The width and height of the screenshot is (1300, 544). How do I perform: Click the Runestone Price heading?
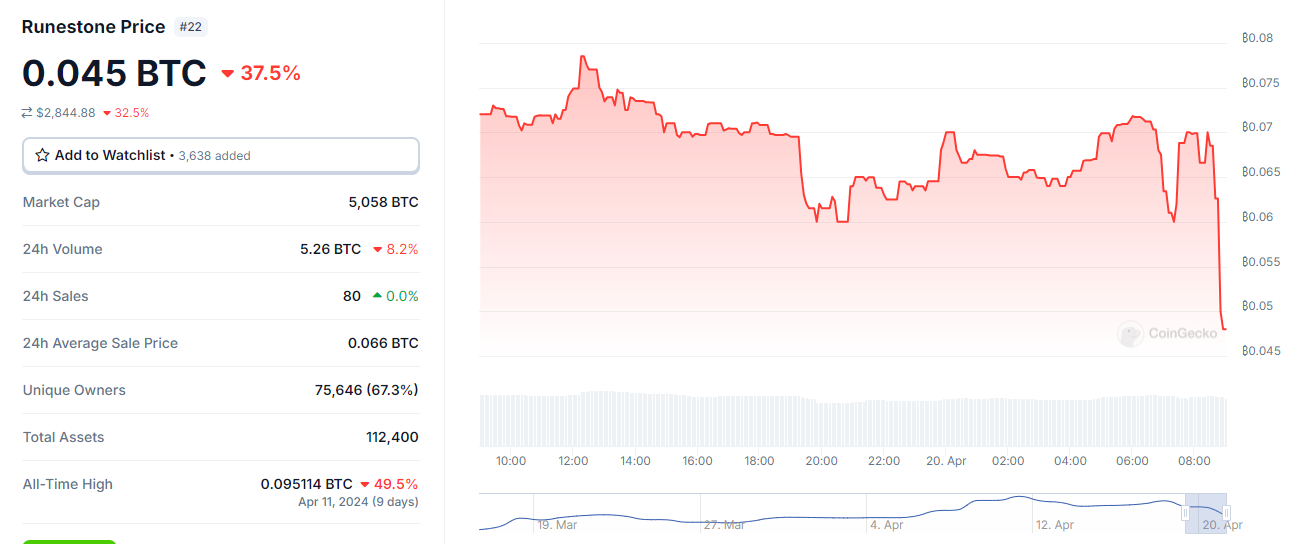click(x=93, y=27)
